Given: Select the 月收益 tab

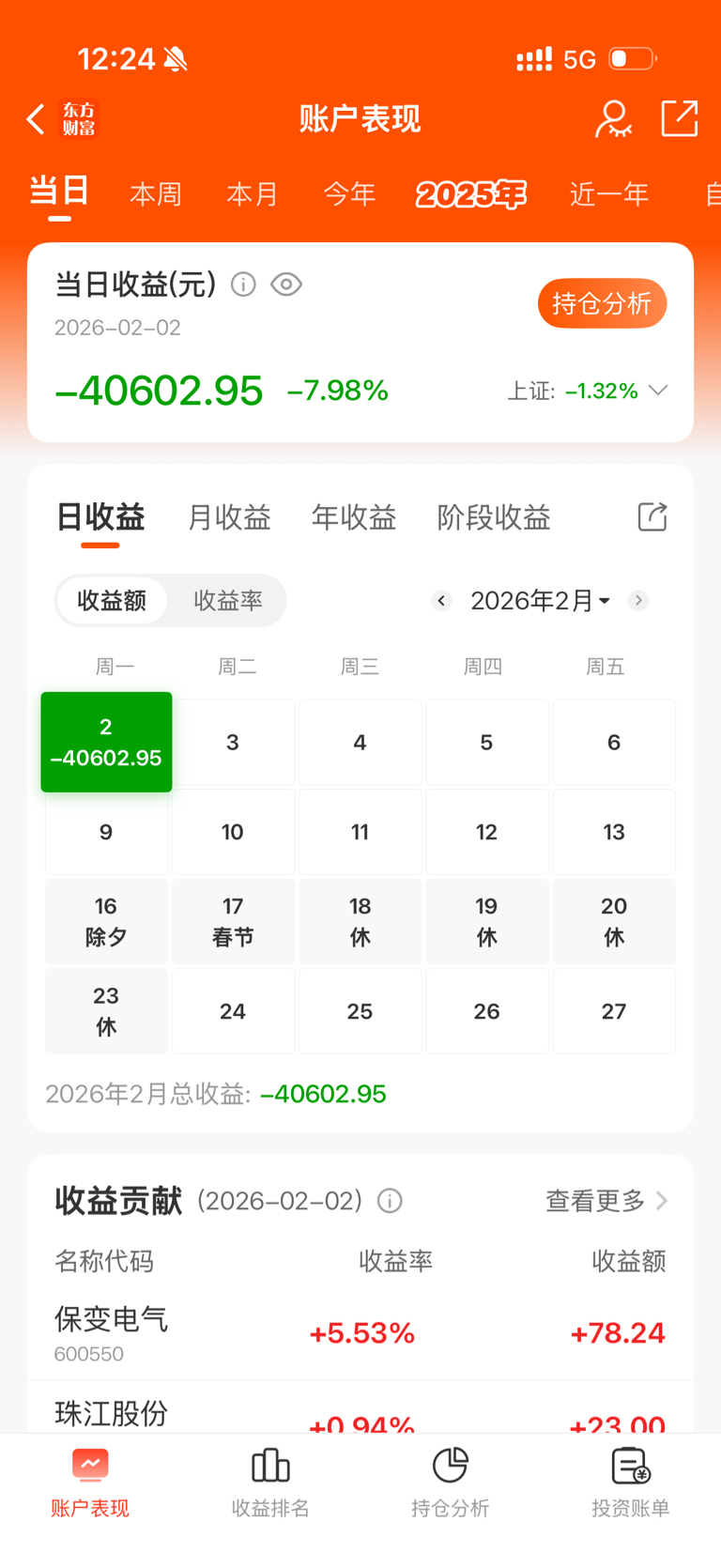Looking at the screenshot, I should pos(229,517).
